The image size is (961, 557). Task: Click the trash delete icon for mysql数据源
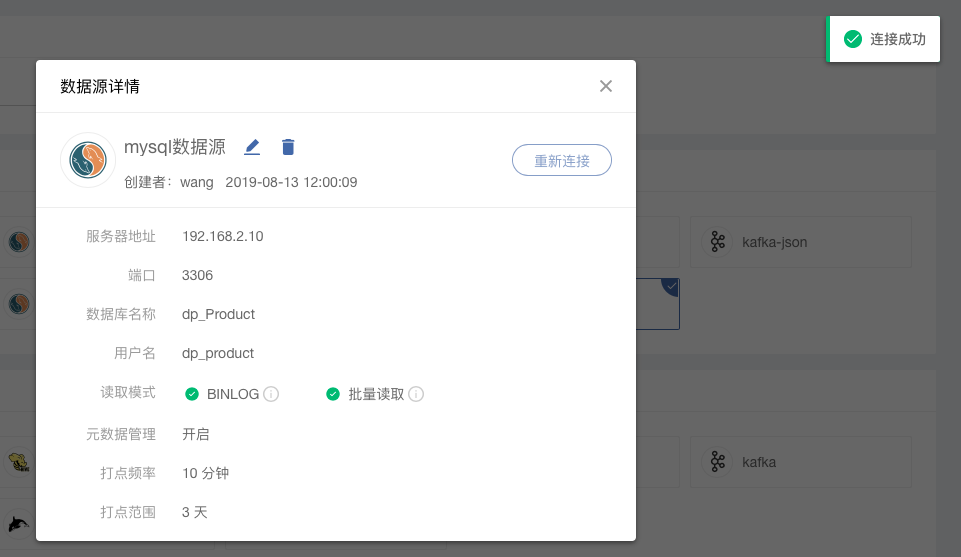point(288,147)
